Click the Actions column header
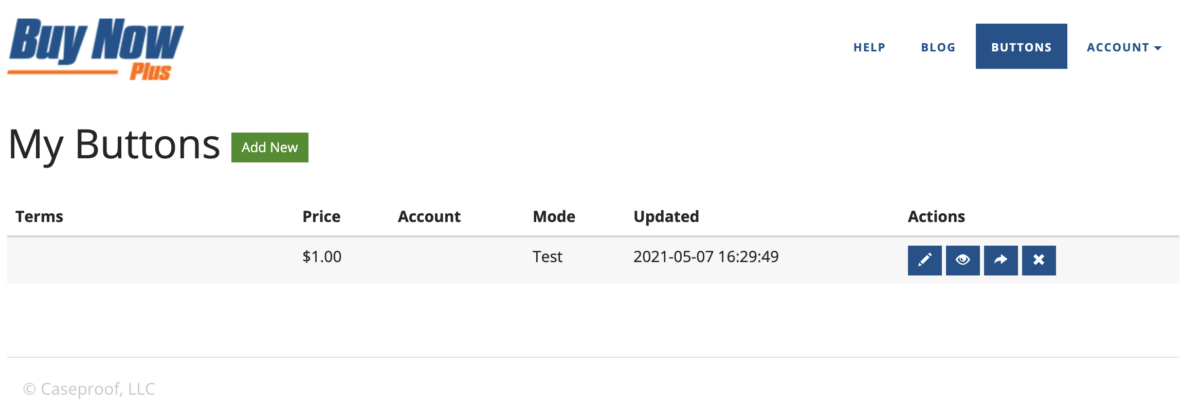 coord(936,216)
